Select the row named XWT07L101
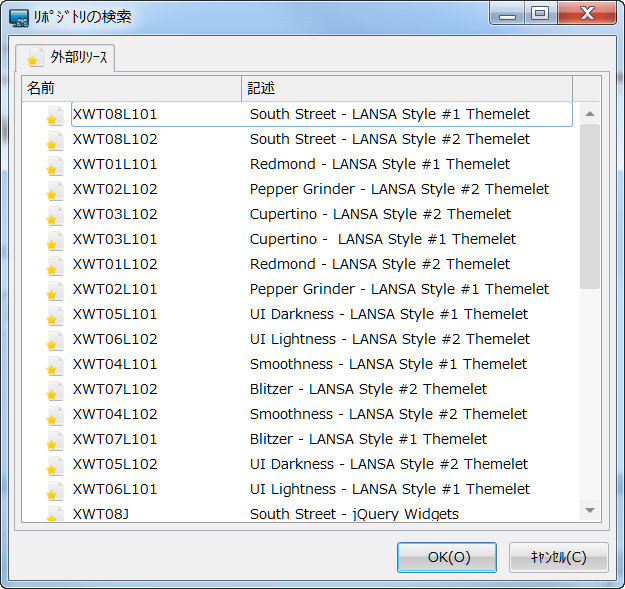 [x=297, y=439]
